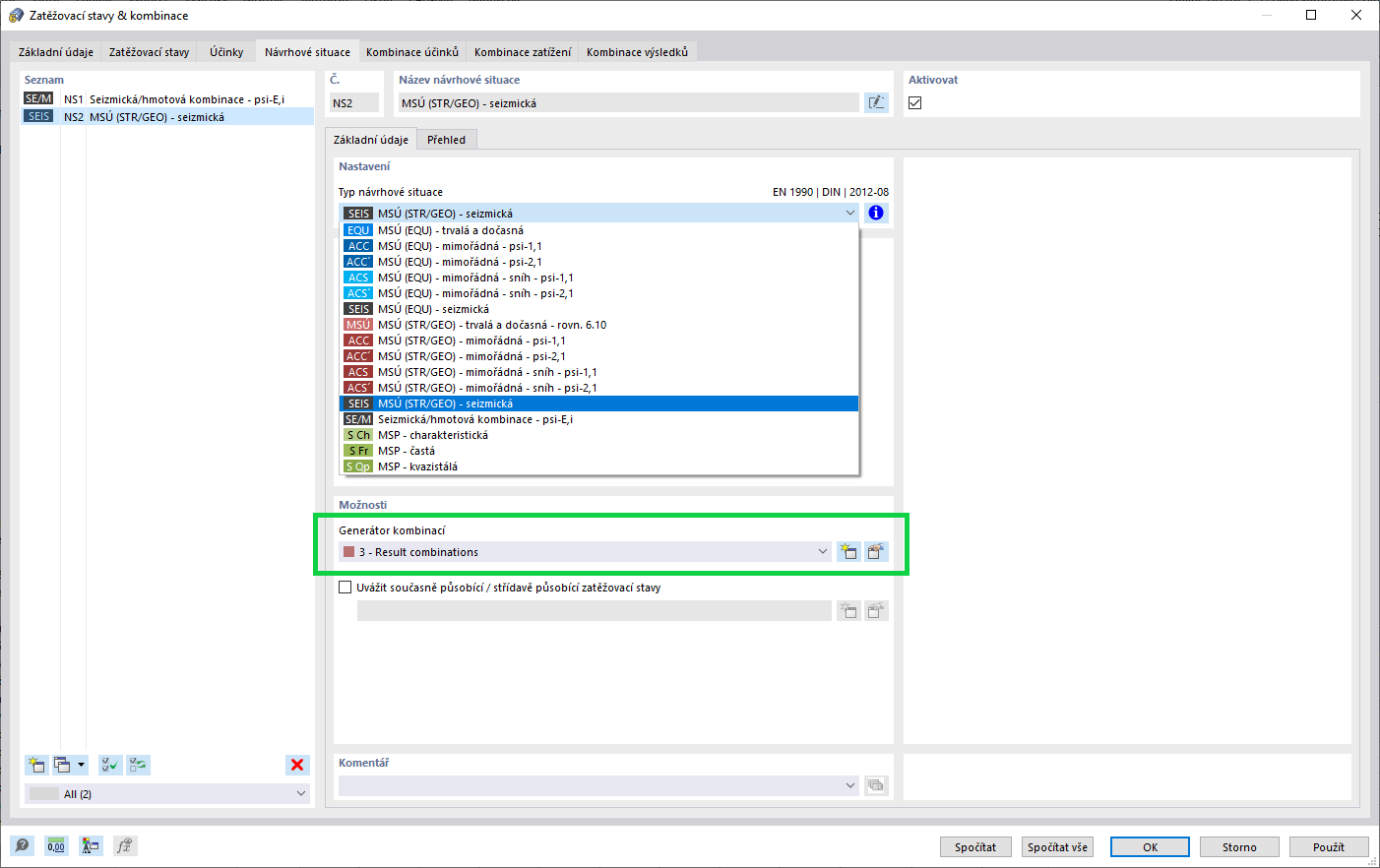Click the Spočítat button
The height and width of the screenshot is (868, 1380).
[975, 847]
